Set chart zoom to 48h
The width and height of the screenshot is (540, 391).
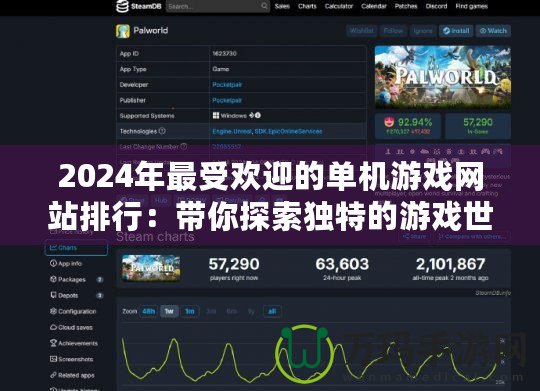[x=149, y=311]
